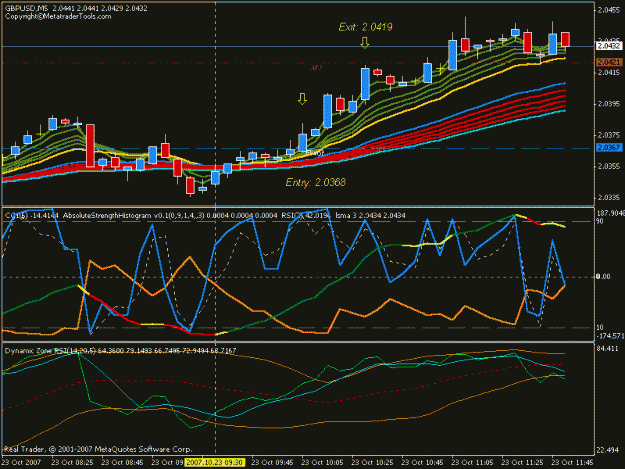Click the 22.494 RSI scale value
Viewport: 625px width, 469px height.
pyautogui.click(x=607, y=450)
